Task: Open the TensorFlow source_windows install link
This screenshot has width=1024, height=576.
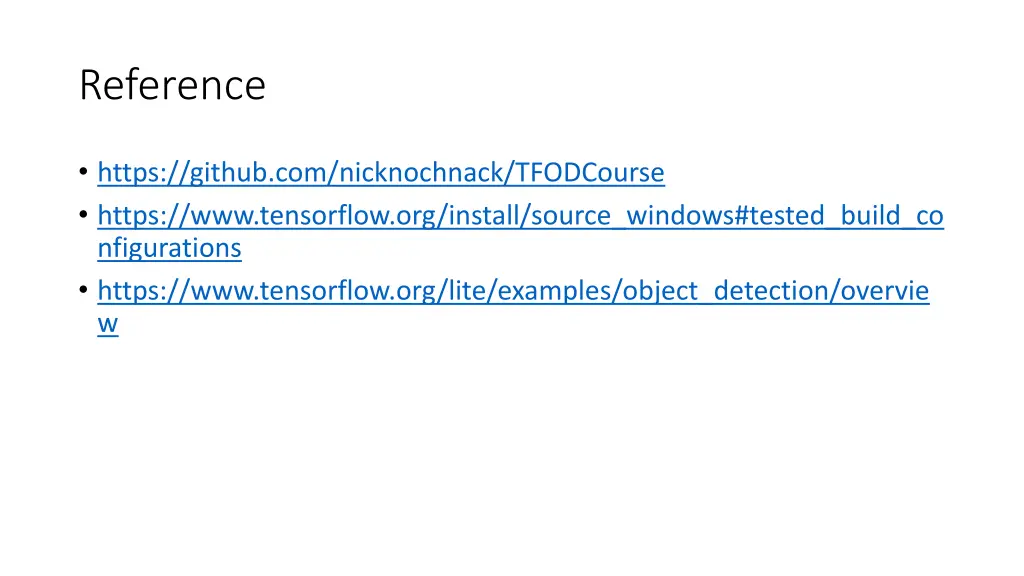Action: click(x=520, y=216)
